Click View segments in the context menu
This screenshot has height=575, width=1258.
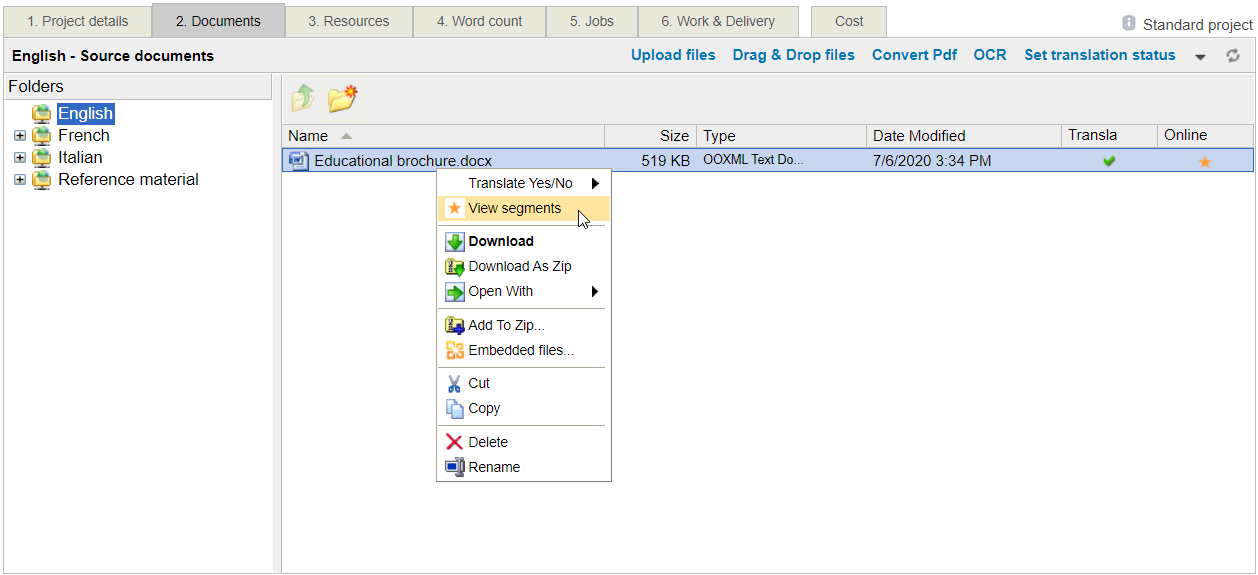(x=514, y=208)
